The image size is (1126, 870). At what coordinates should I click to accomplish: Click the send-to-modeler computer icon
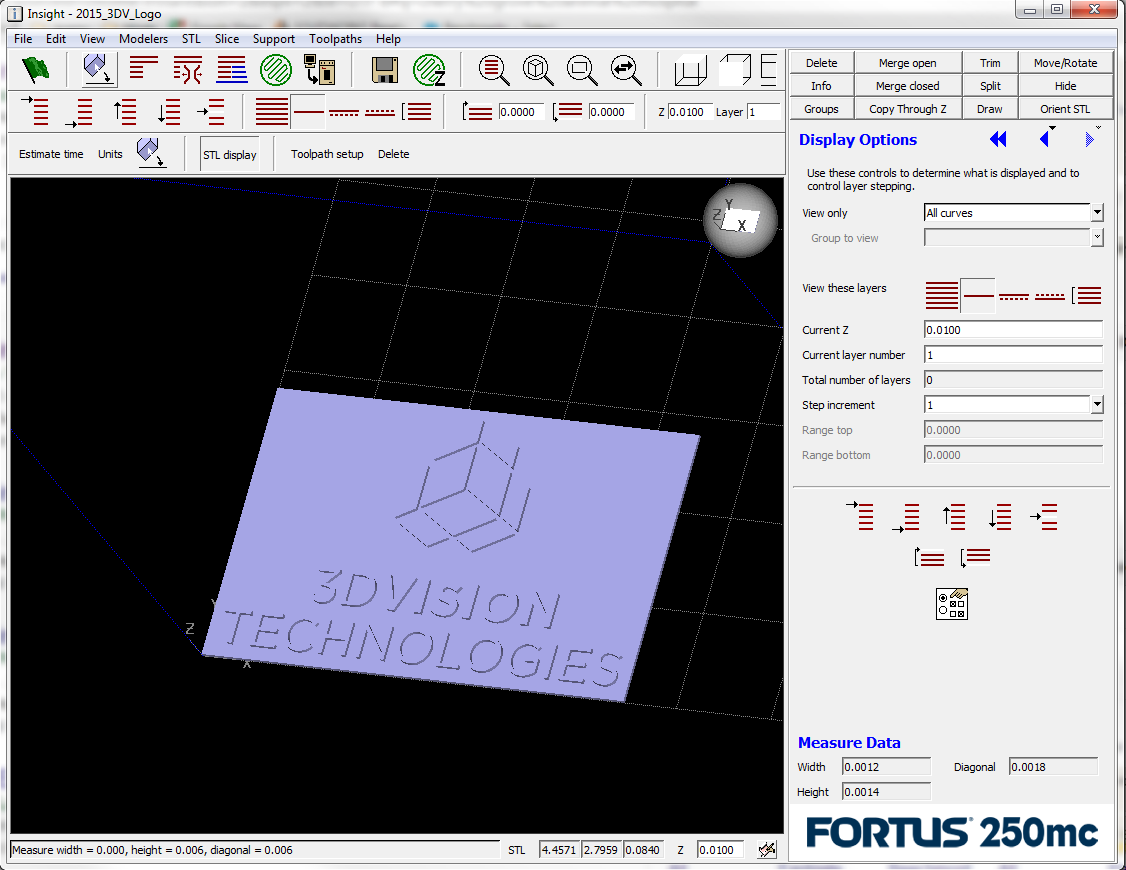coord(320,70)
